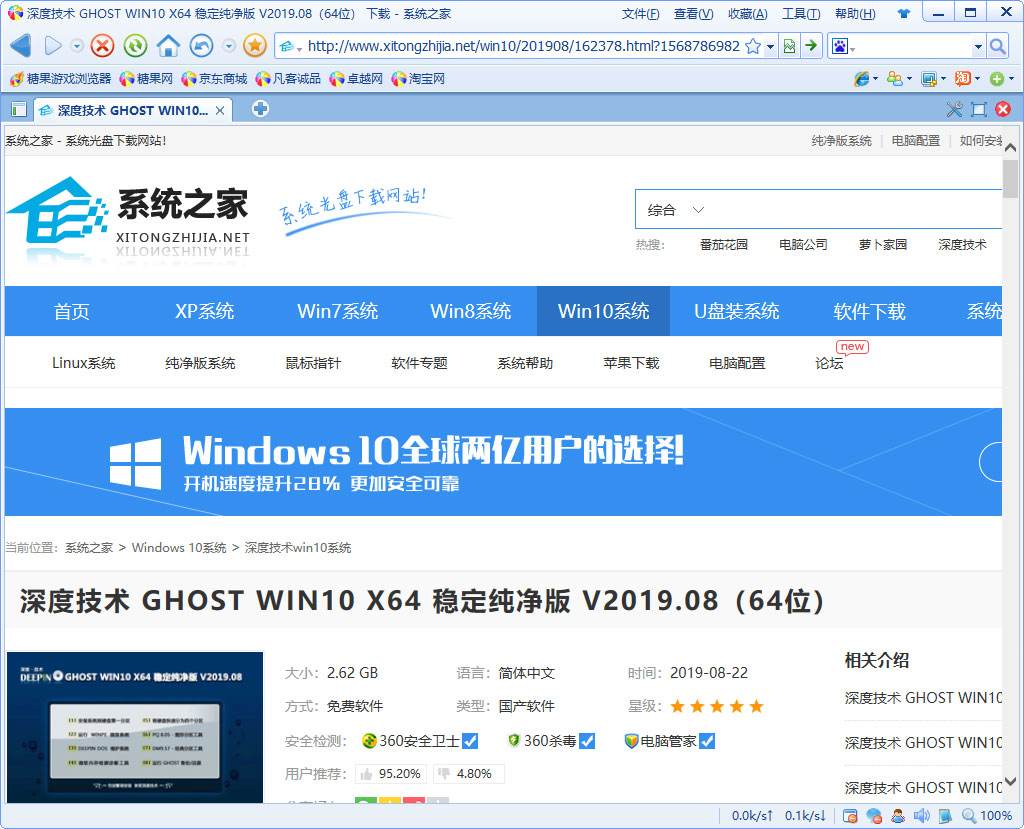Image resolution: width=1024 pixels, height=829 pixels.
Task: Click the chat-bubble ad block status icon
Action: coord(874,815)
